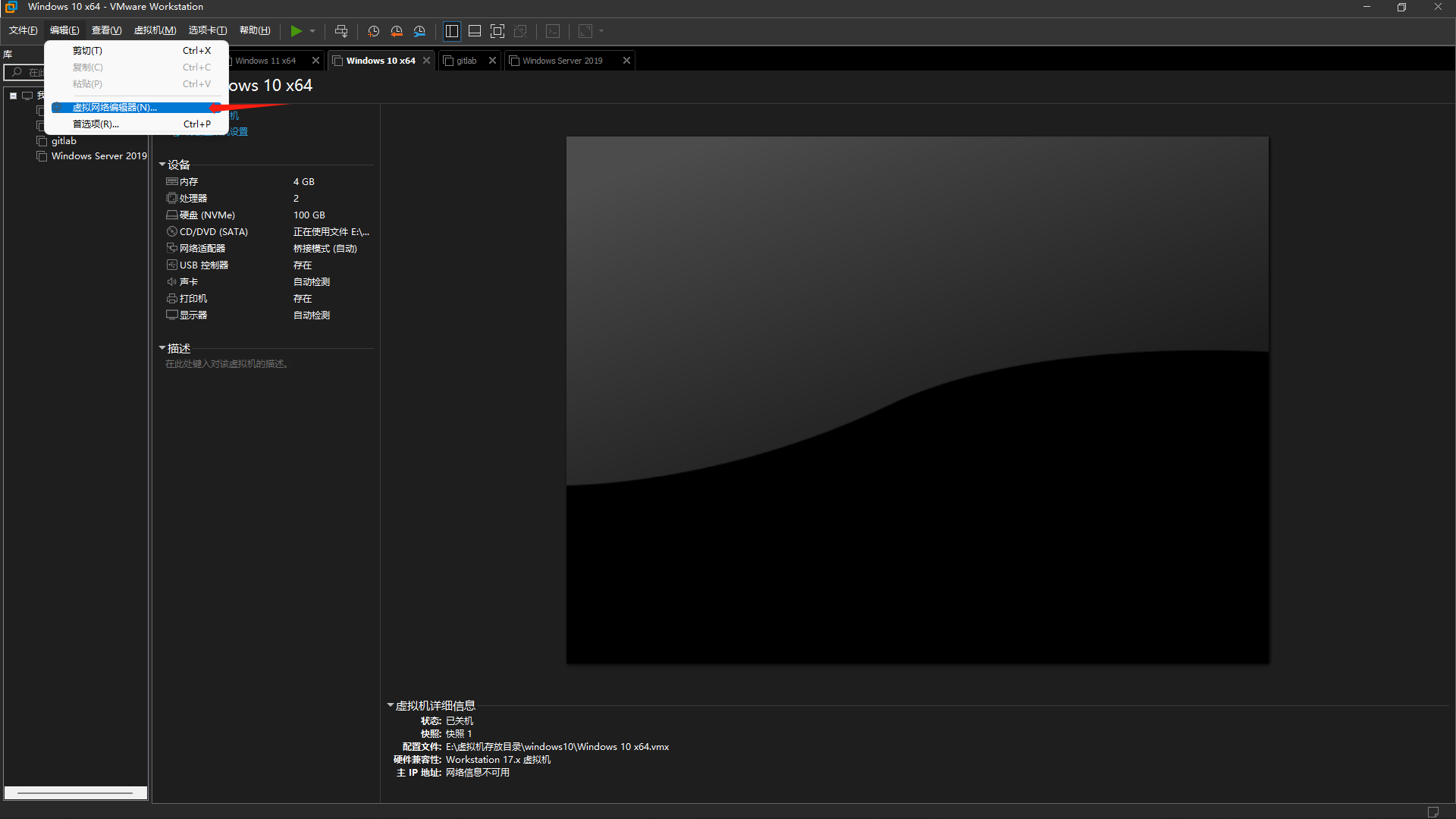Open the 虚拟机(M) menu
The height and width of the screenshot is (819, 1456).
(x=155, y=30)
